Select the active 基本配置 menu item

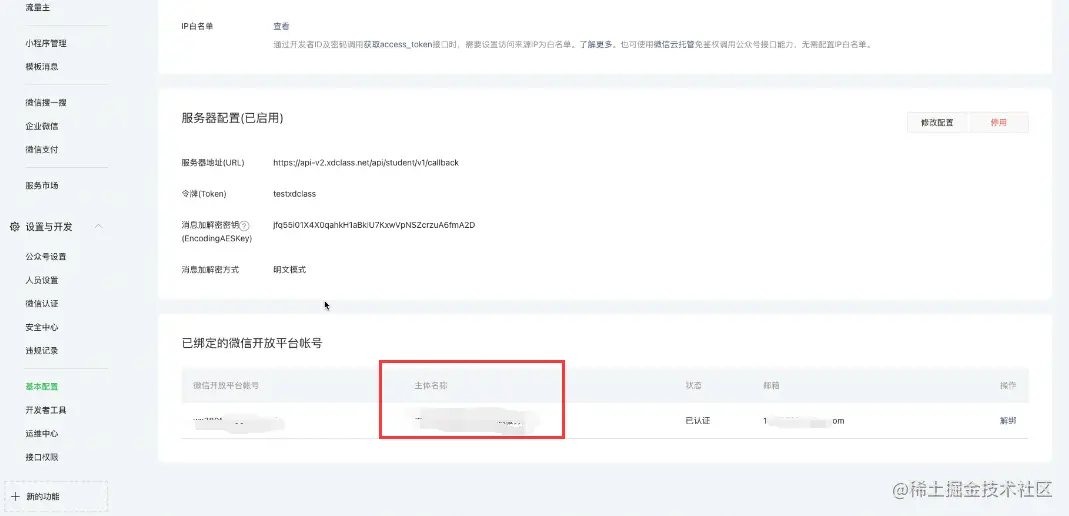click(x=42, y=386)
